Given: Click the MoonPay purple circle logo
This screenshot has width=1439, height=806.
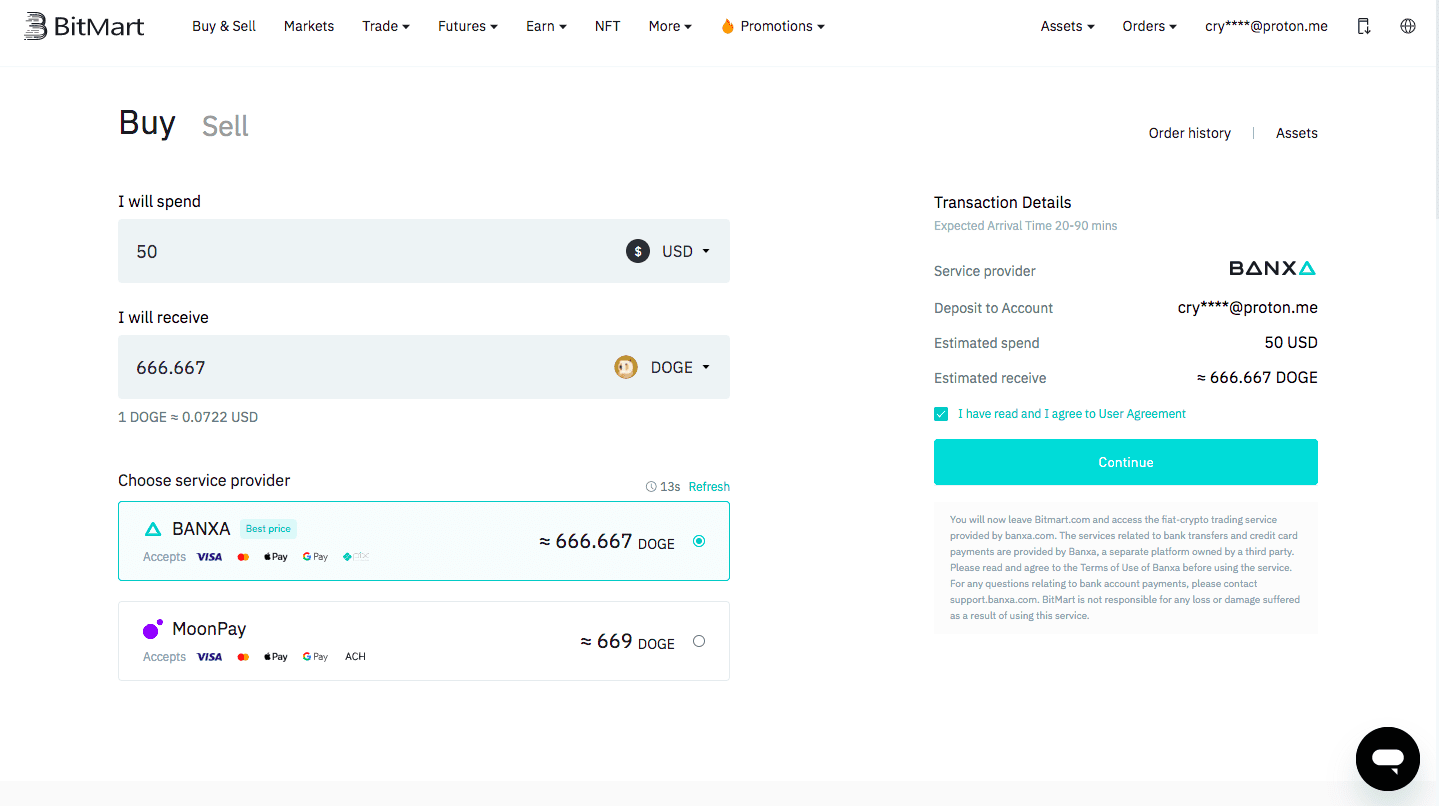Looking at the screenshot, I should point(152,629).
